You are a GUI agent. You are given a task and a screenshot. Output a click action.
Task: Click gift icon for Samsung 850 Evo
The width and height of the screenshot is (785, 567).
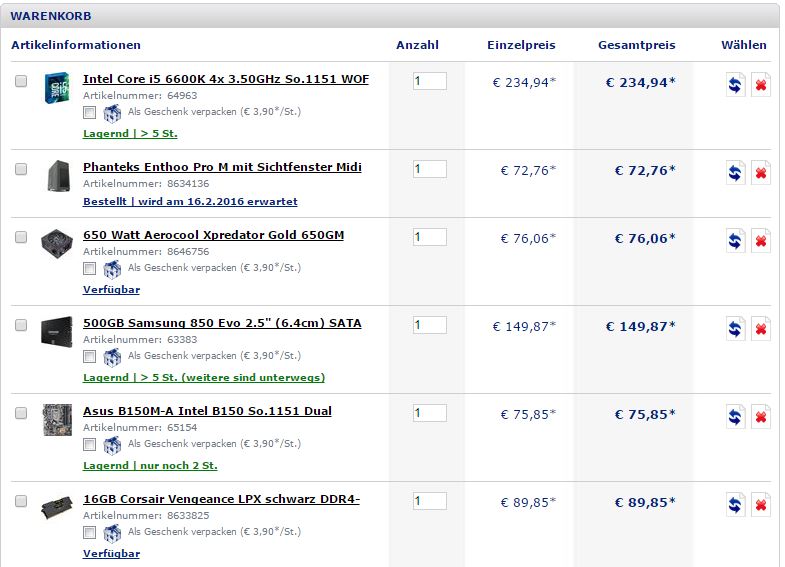pyautogui.click(x=112, y=357)
